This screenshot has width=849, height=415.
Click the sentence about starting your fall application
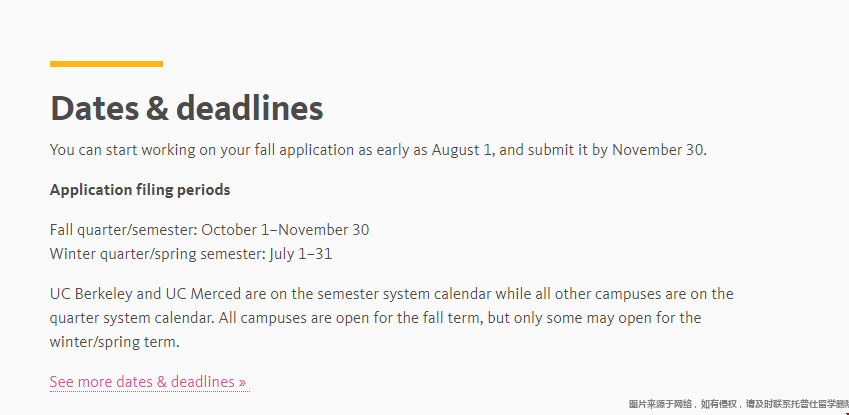point(378,150)
